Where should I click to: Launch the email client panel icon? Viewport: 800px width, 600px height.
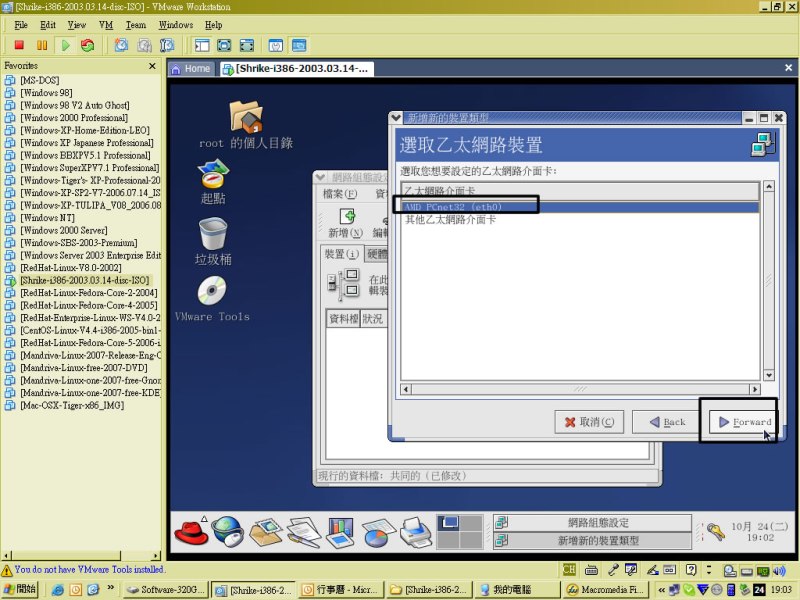click(265, 532)
